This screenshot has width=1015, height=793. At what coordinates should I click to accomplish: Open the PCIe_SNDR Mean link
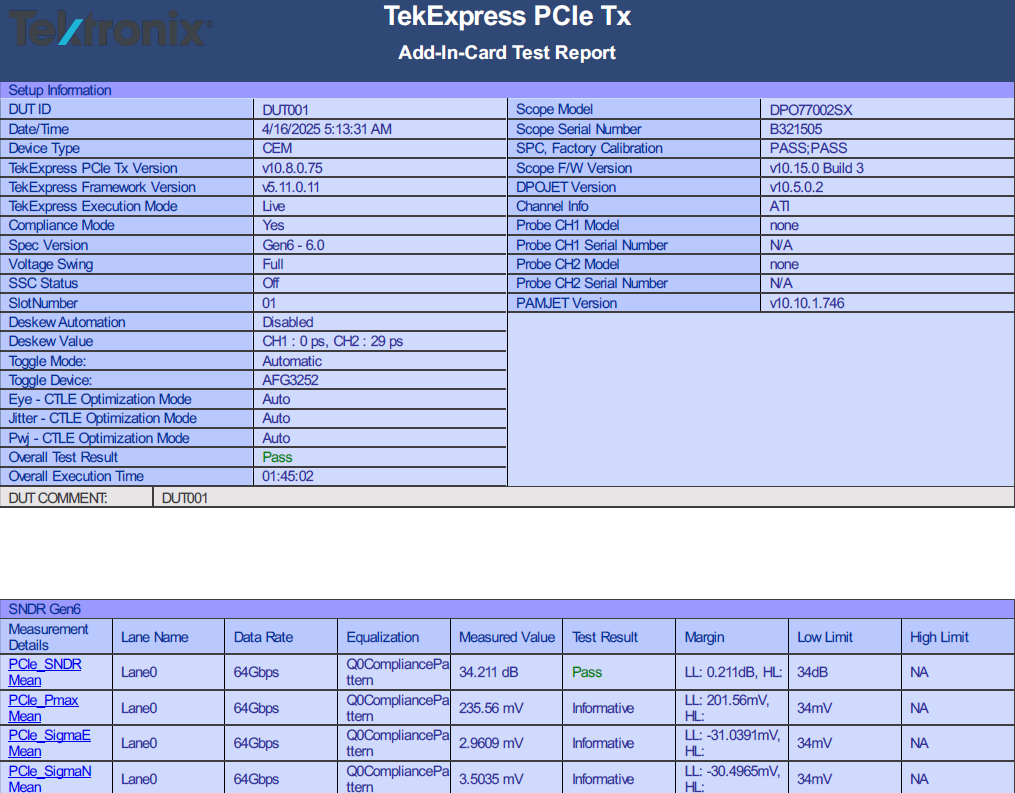click(45, 672)
